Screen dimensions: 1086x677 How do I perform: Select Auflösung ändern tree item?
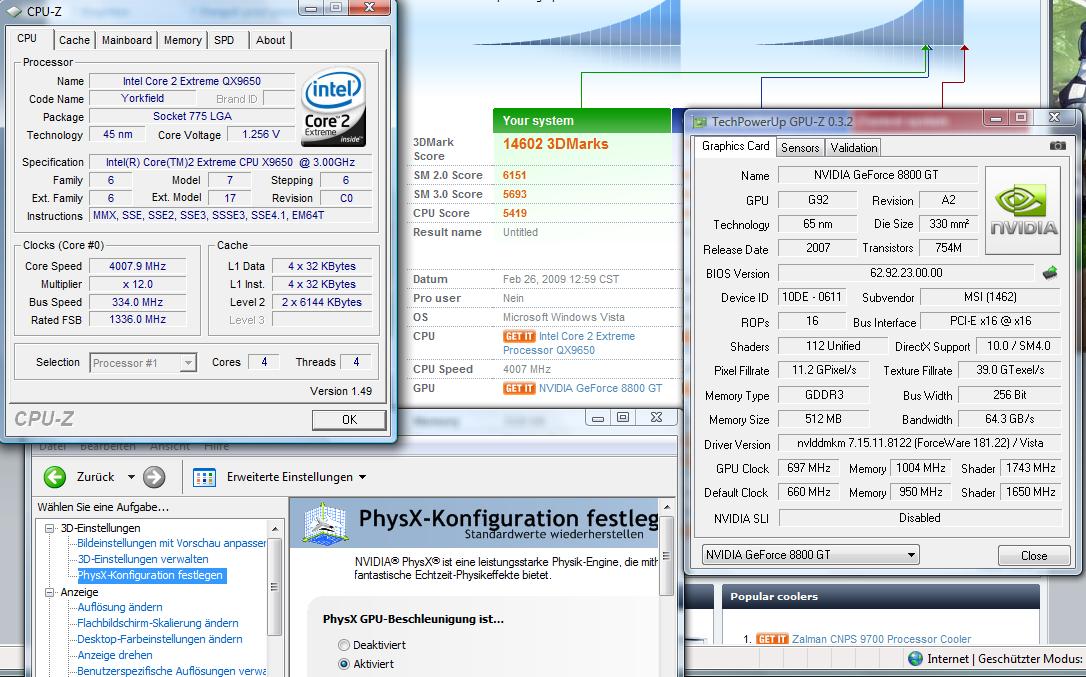(x=120, y=607)
